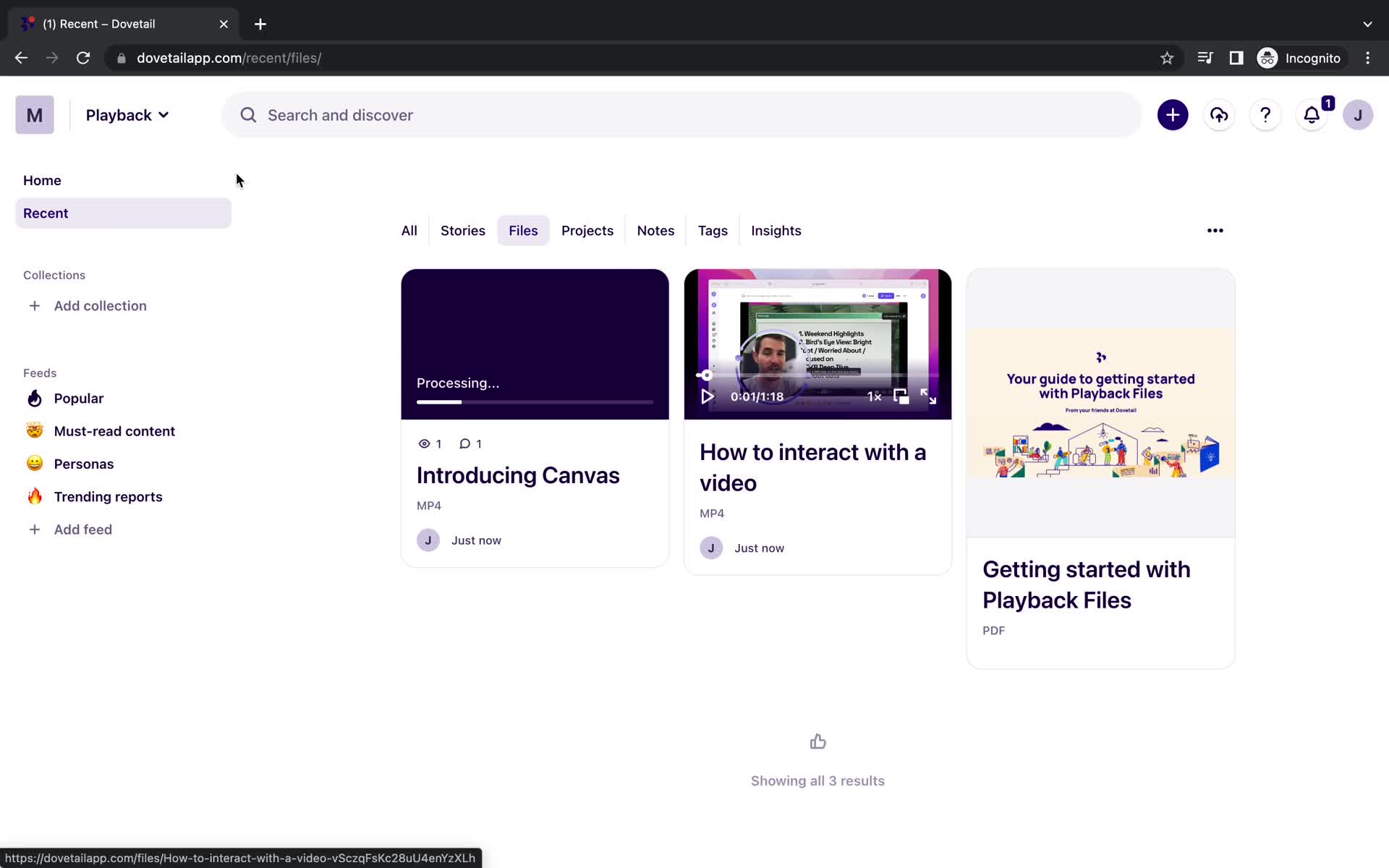Click the Trending reports flame icon
Screen dimensions: 1389x868
pos(34,496)
